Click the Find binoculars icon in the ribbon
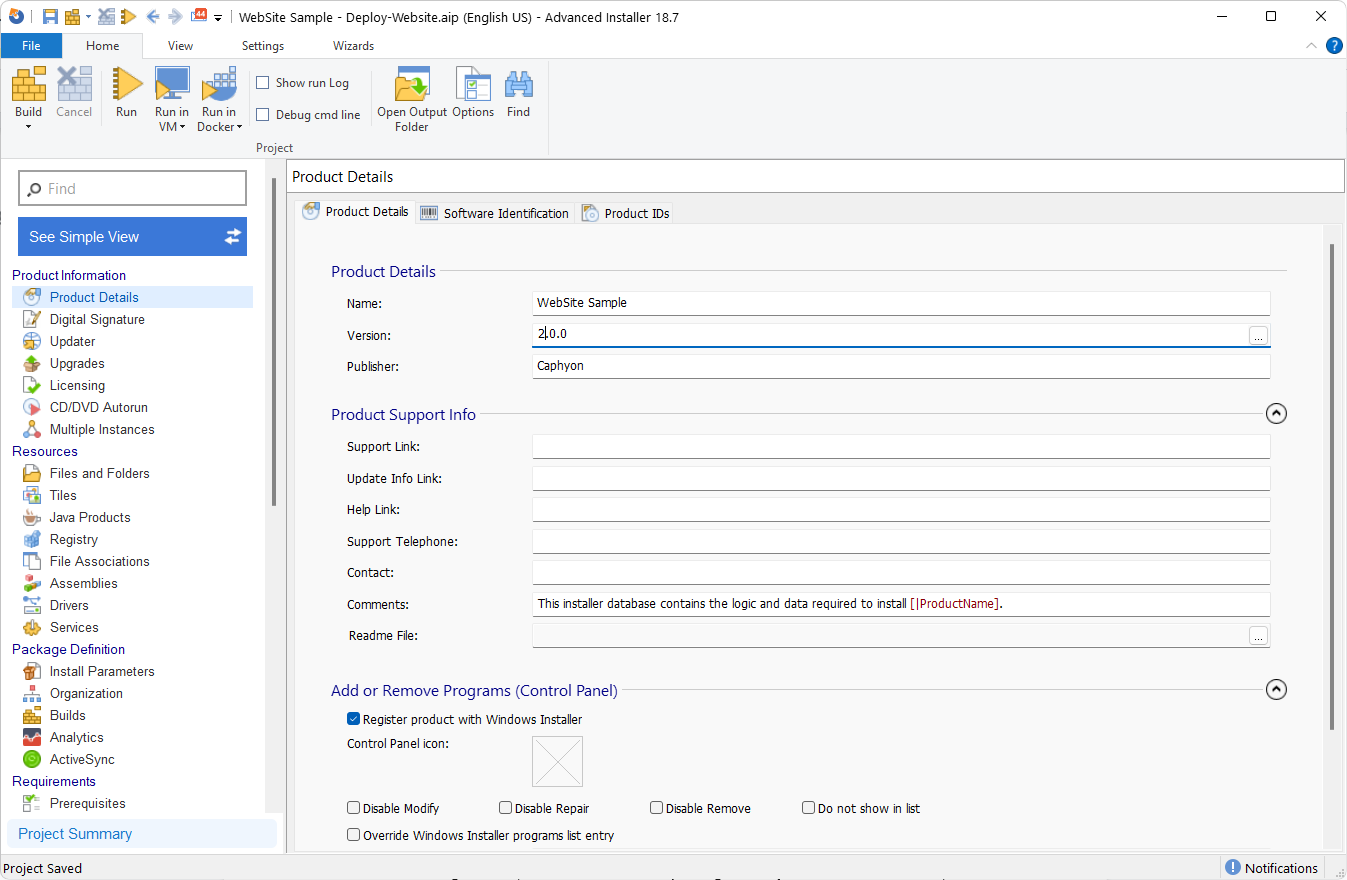This screenshot has width=1347, height=880. coord(518,84)
